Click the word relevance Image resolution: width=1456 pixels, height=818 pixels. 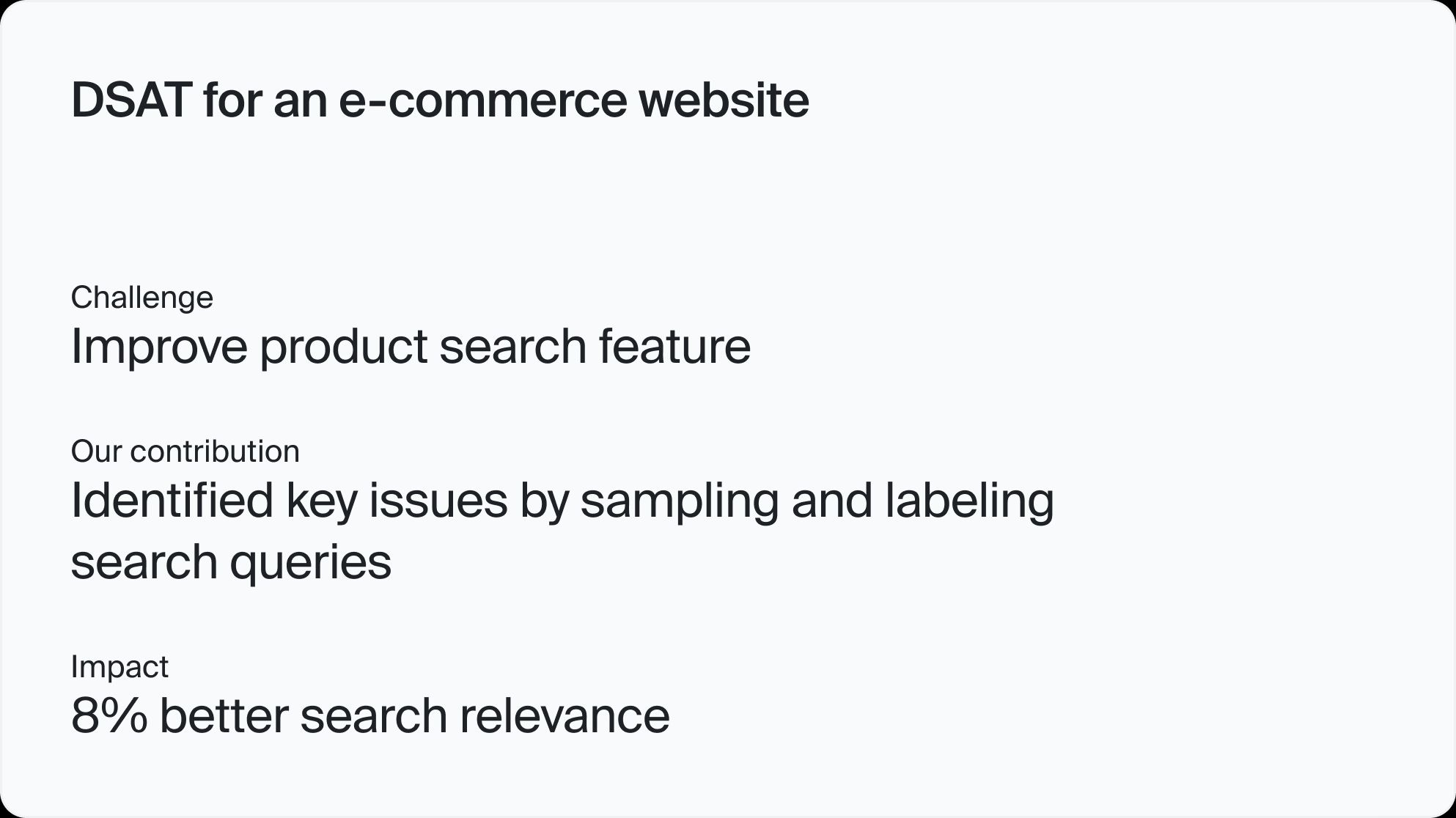coord(565,715)
